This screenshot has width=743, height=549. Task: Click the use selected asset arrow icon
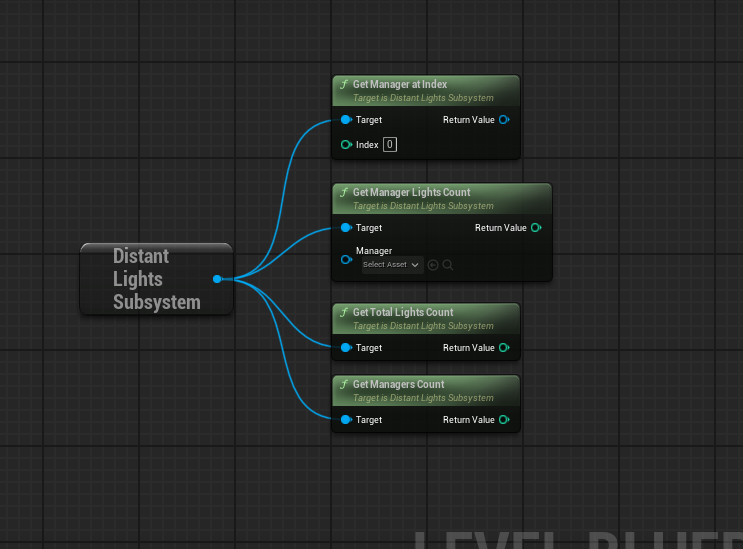(433, 265)
